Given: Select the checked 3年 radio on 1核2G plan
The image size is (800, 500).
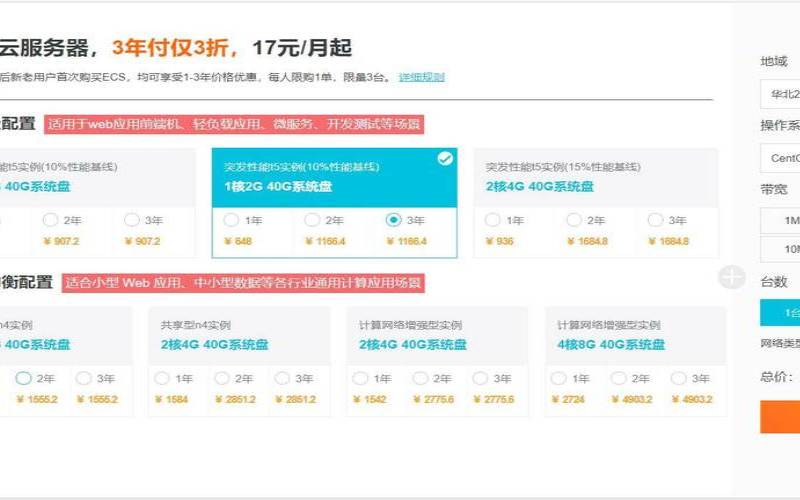Looking at the screenshot, I should 393,220.
